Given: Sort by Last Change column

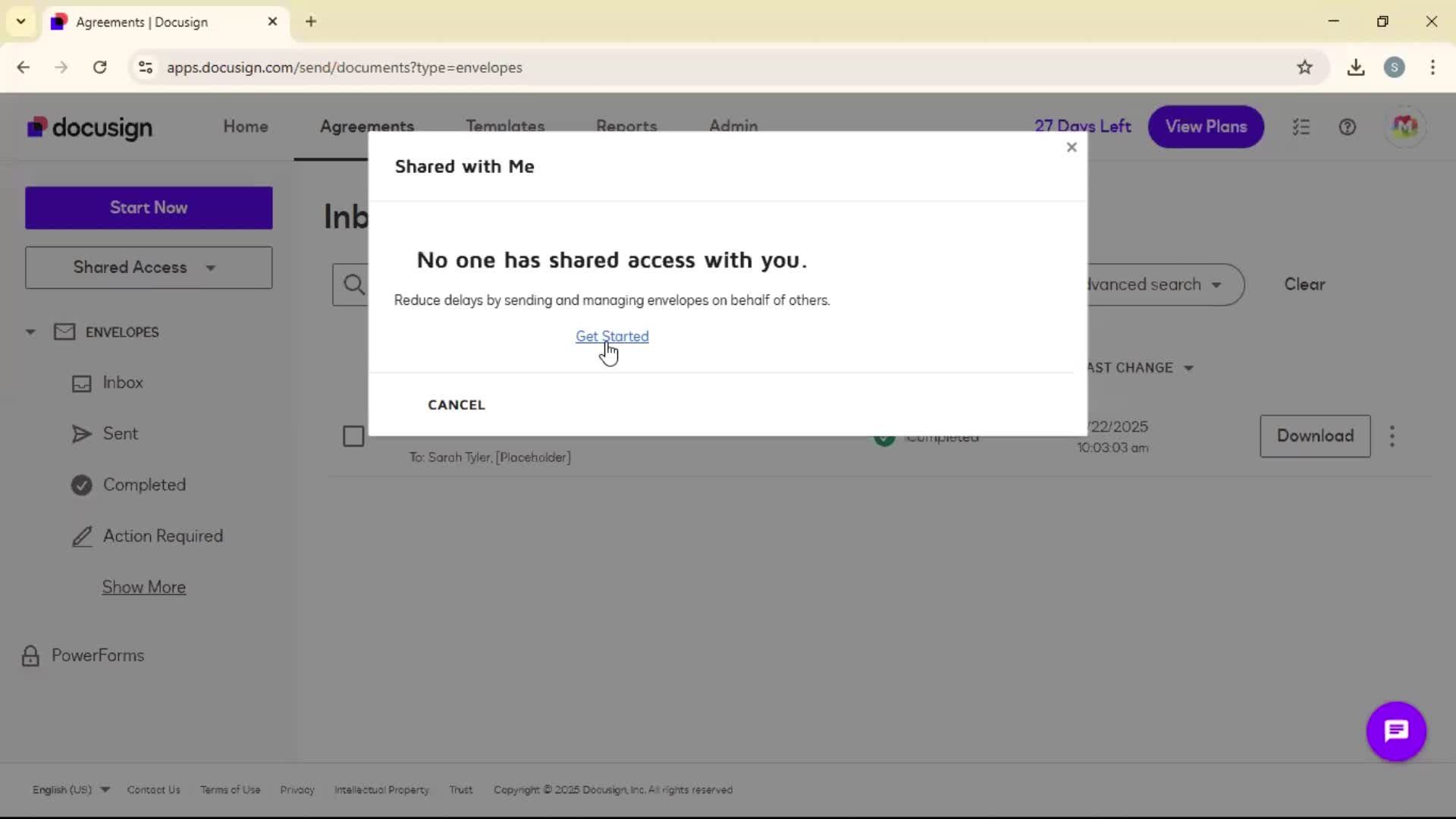Looking at the screenshot, I should (x=1141, y=368).
